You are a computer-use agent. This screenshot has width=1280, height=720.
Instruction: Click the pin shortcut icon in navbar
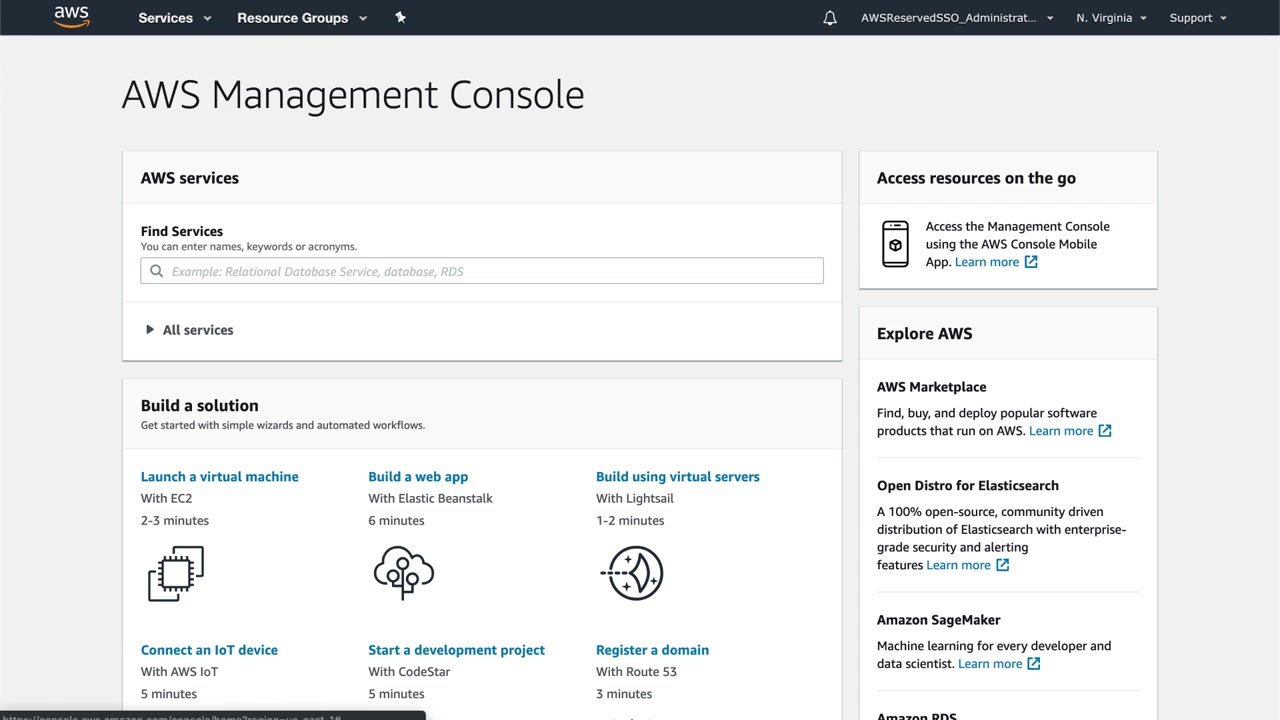click(x=400, y=17)
